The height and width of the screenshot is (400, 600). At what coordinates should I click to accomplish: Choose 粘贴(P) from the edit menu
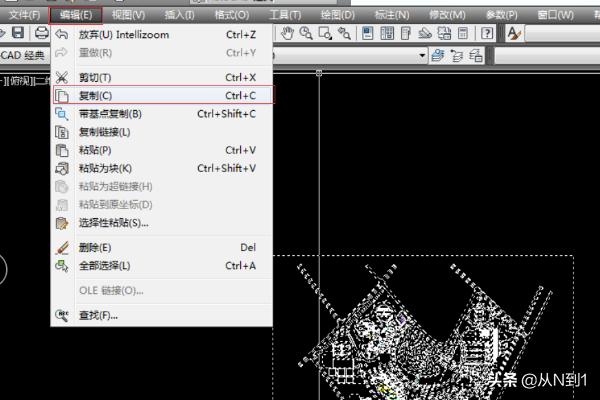click(162, 150)
